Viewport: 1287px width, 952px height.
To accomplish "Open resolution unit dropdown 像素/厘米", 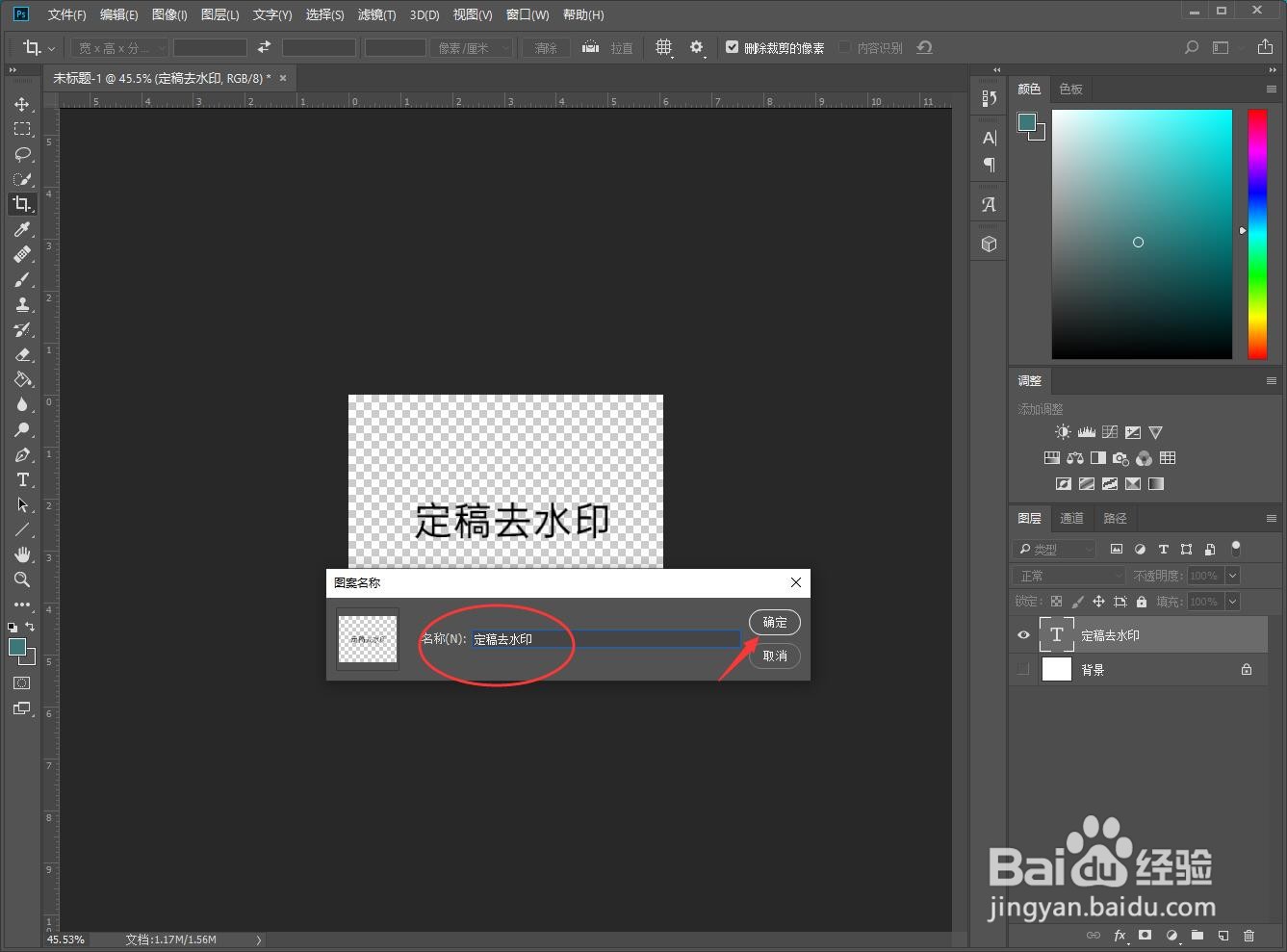I will point(471,47).
